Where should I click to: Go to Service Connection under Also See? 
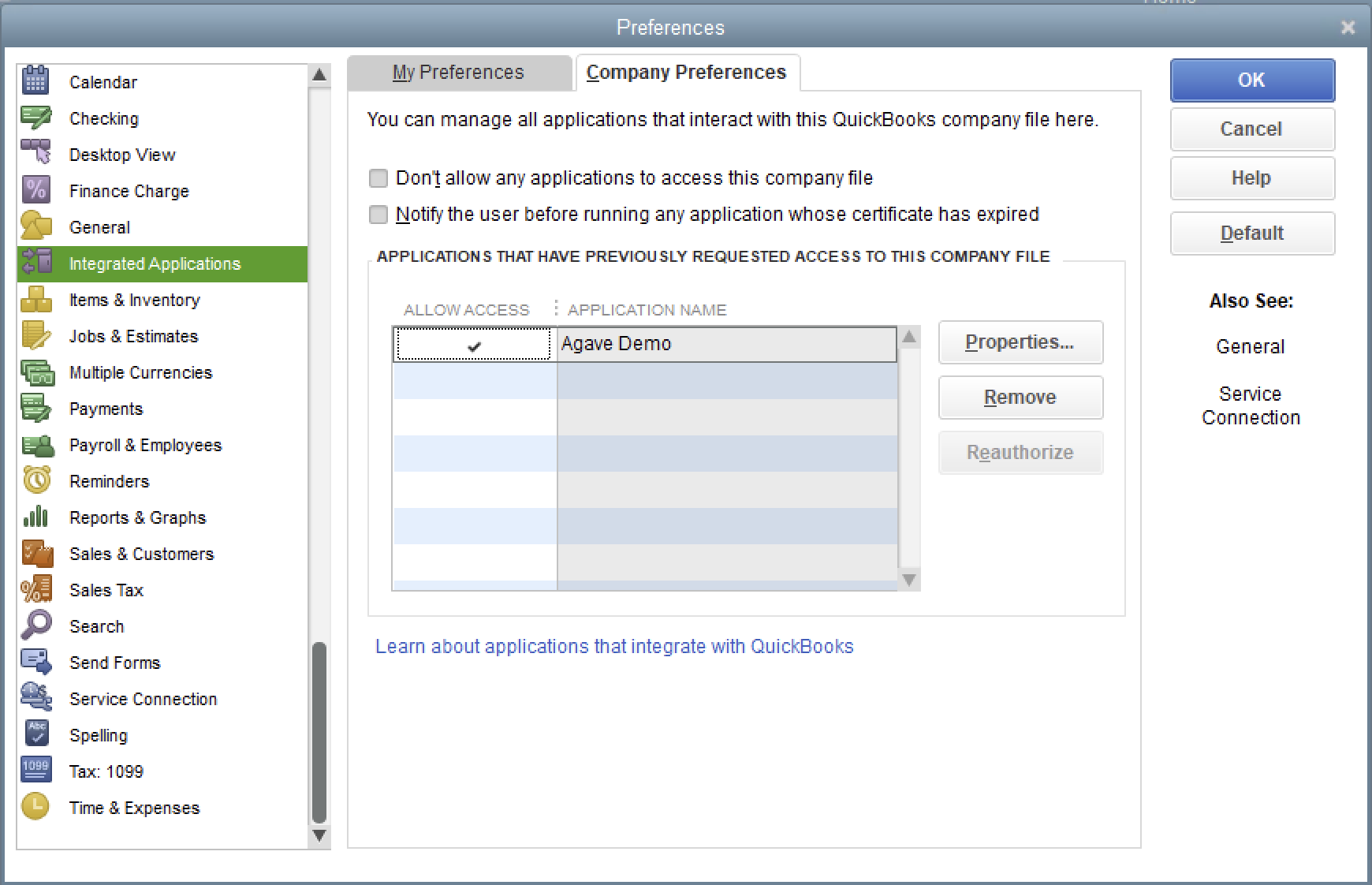coord(1251,405)
